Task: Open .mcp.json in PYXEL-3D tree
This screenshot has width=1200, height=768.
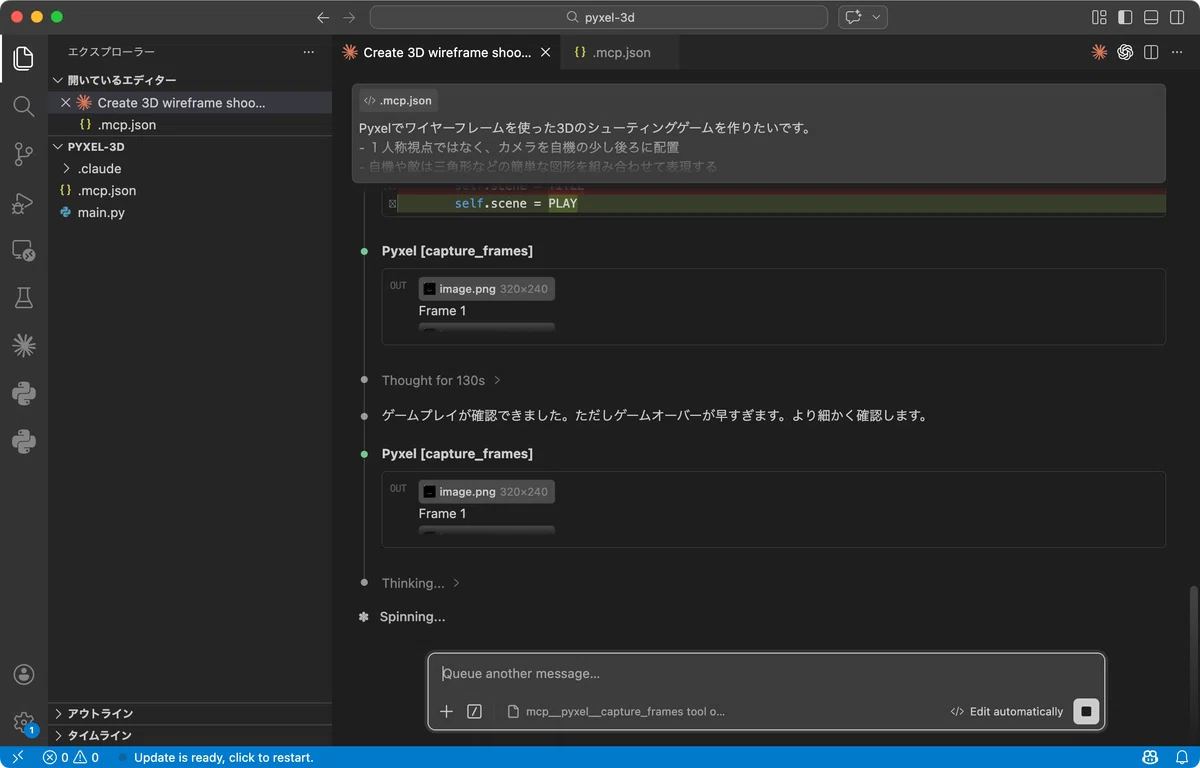Action: coord(190,190)
